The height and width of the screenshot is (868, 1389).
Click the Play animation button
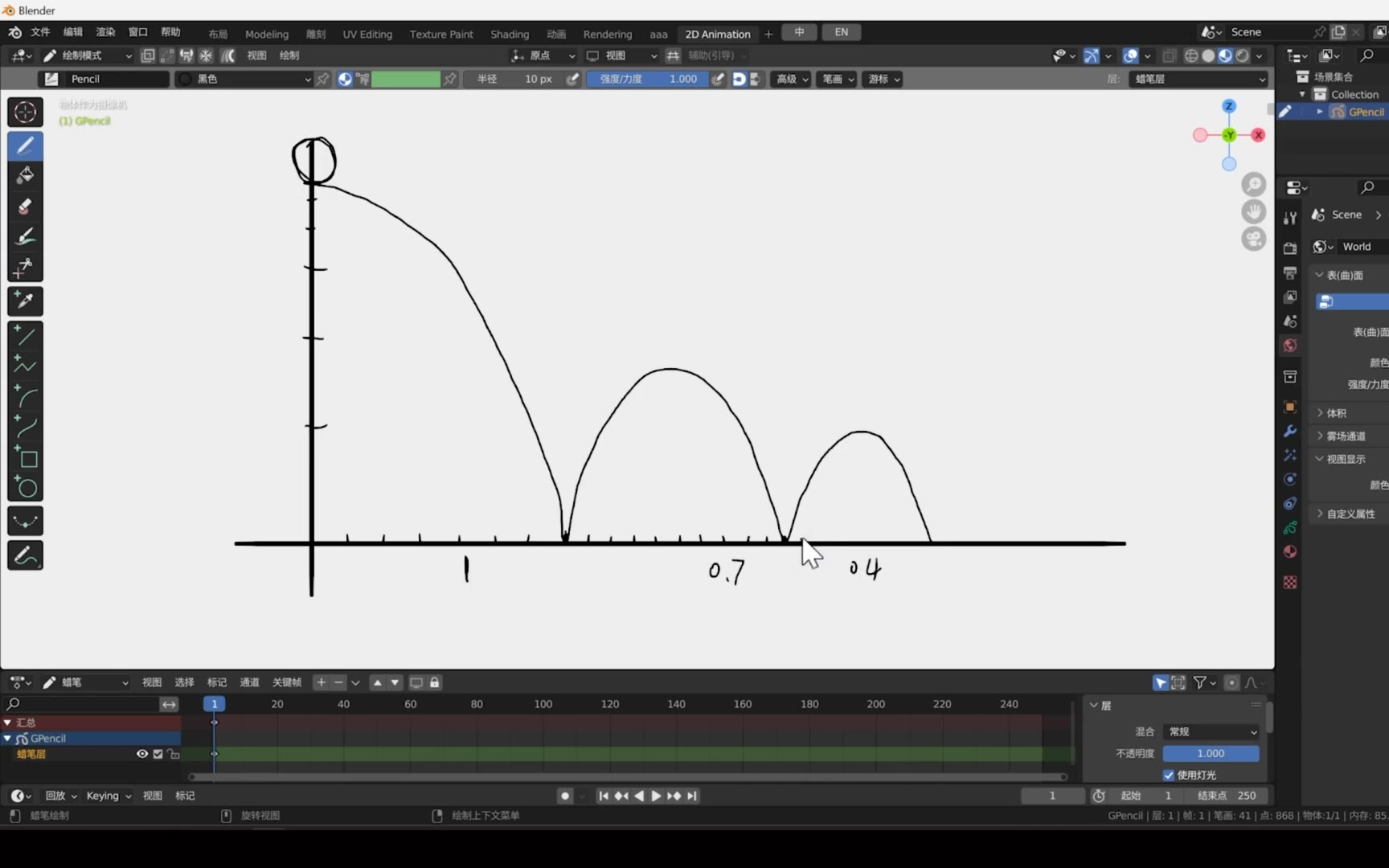[656, 796]
